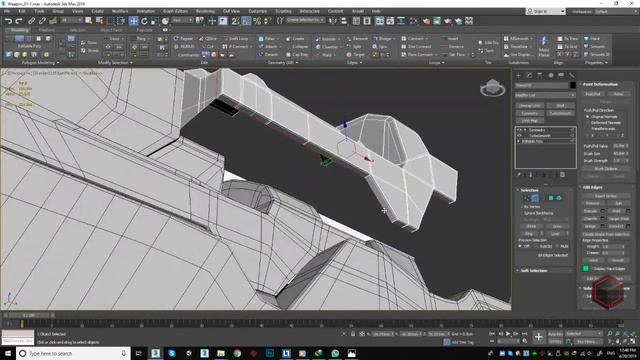Image resolution: width=640 pixels, height=360 pixels.
Task: Toggle the Angle Snap icon
Action: [246, 21]
